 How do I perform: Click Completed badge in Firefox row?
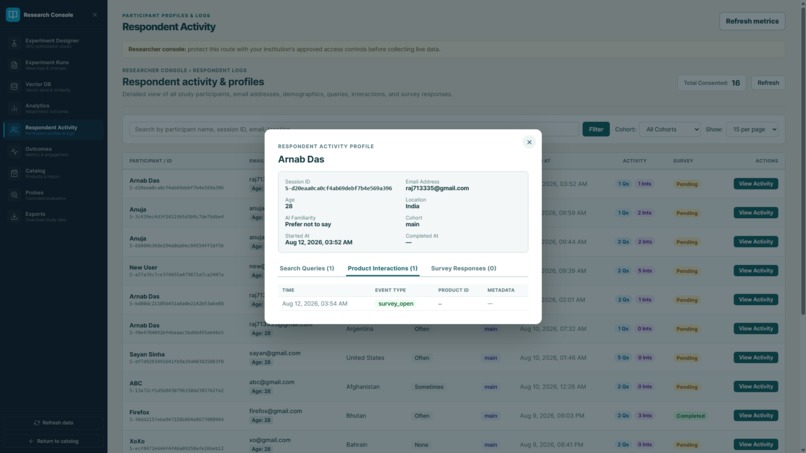tap(690, 415)
